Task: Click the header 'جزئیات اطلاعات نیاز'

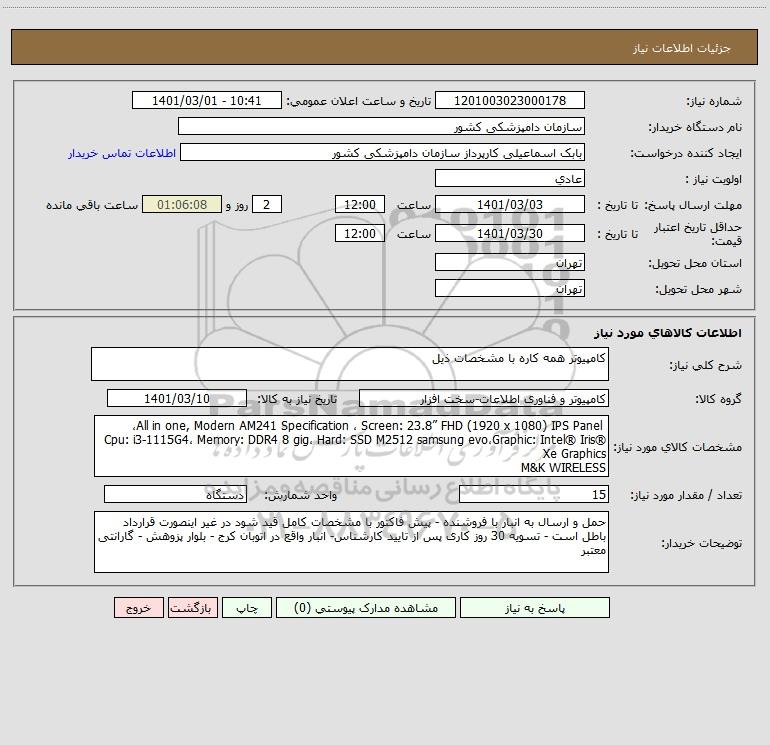Action: pos(682,48)
